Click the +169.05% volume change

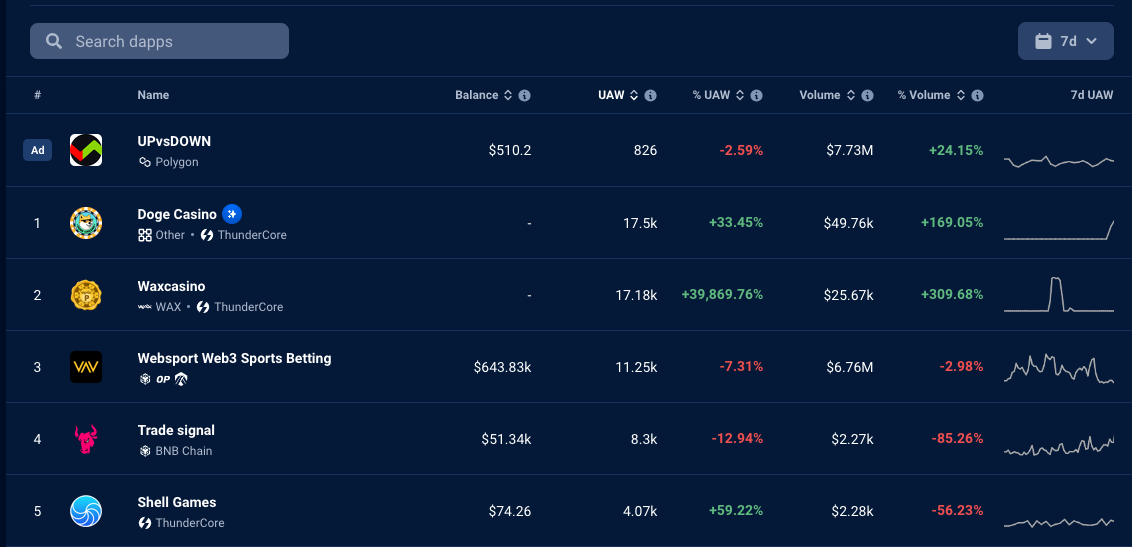[x=952, y=222]
